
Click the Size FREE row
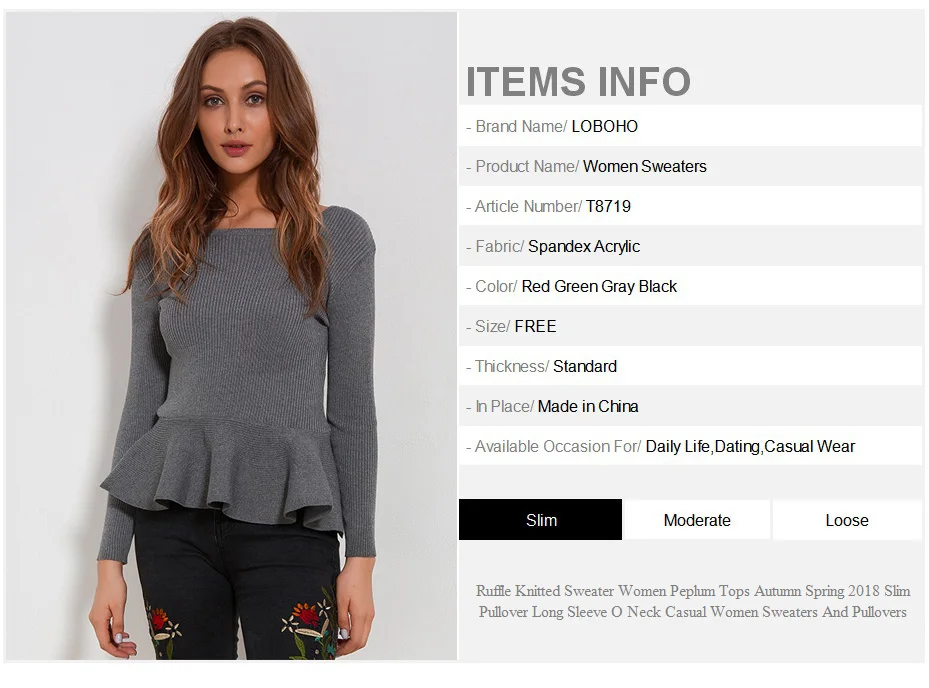click(690, 326)
